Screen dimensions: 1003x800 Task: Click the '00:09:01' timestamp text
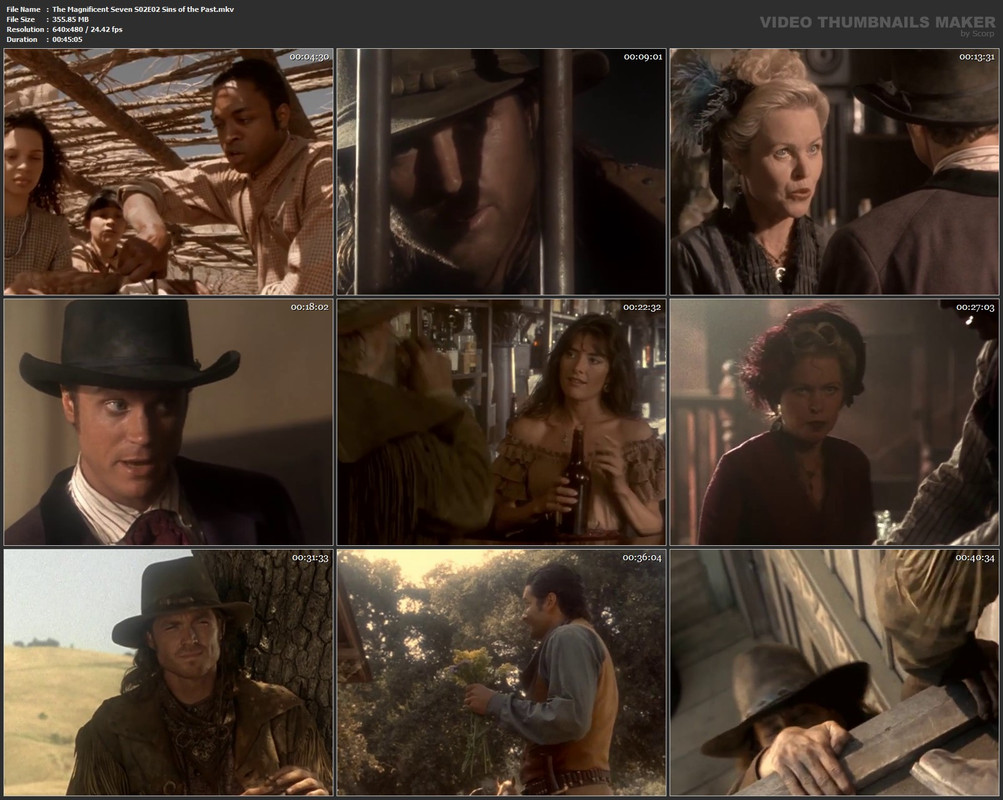643,57
